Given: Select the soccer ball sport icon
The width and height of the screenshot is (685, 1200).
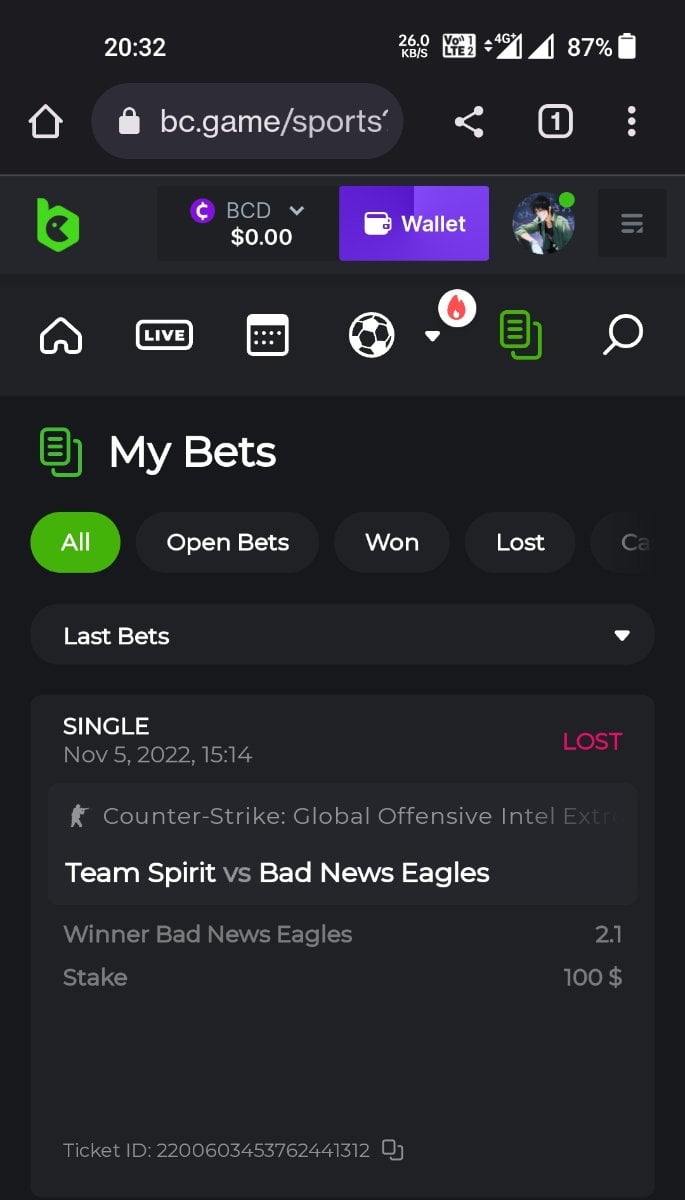Looking at the screenshot, I should pos(371,335).
